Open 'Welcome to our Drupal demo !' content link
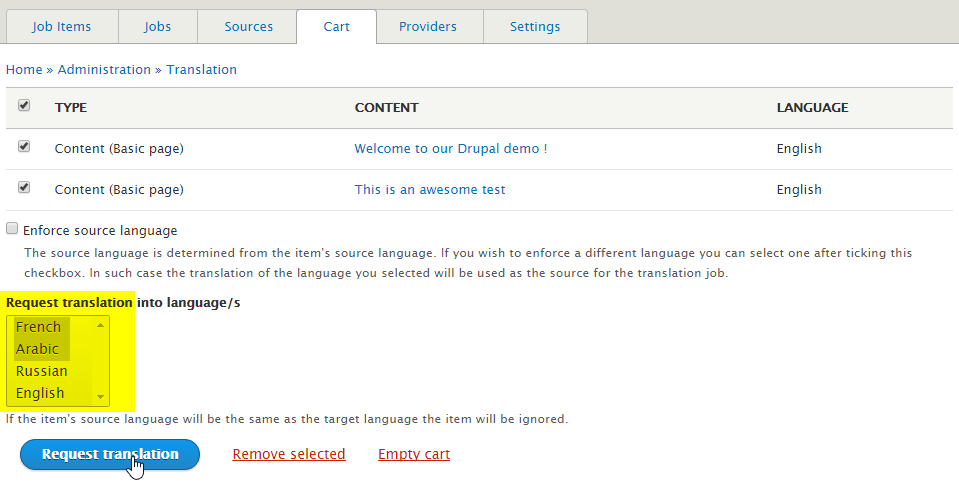 click(x=450, y=149)
